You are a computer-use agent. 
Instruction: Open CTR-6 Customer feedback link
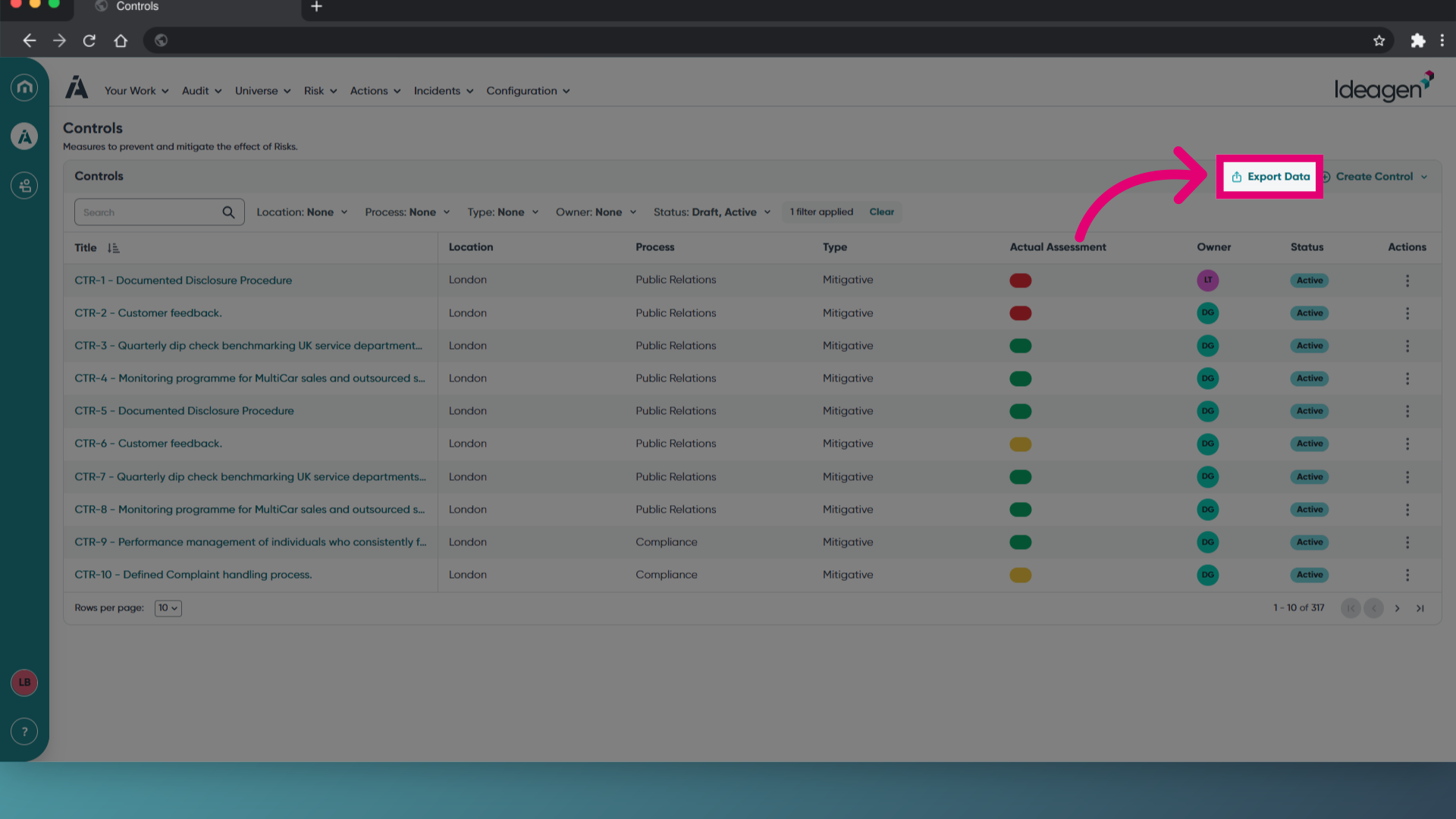pos(148,444)
